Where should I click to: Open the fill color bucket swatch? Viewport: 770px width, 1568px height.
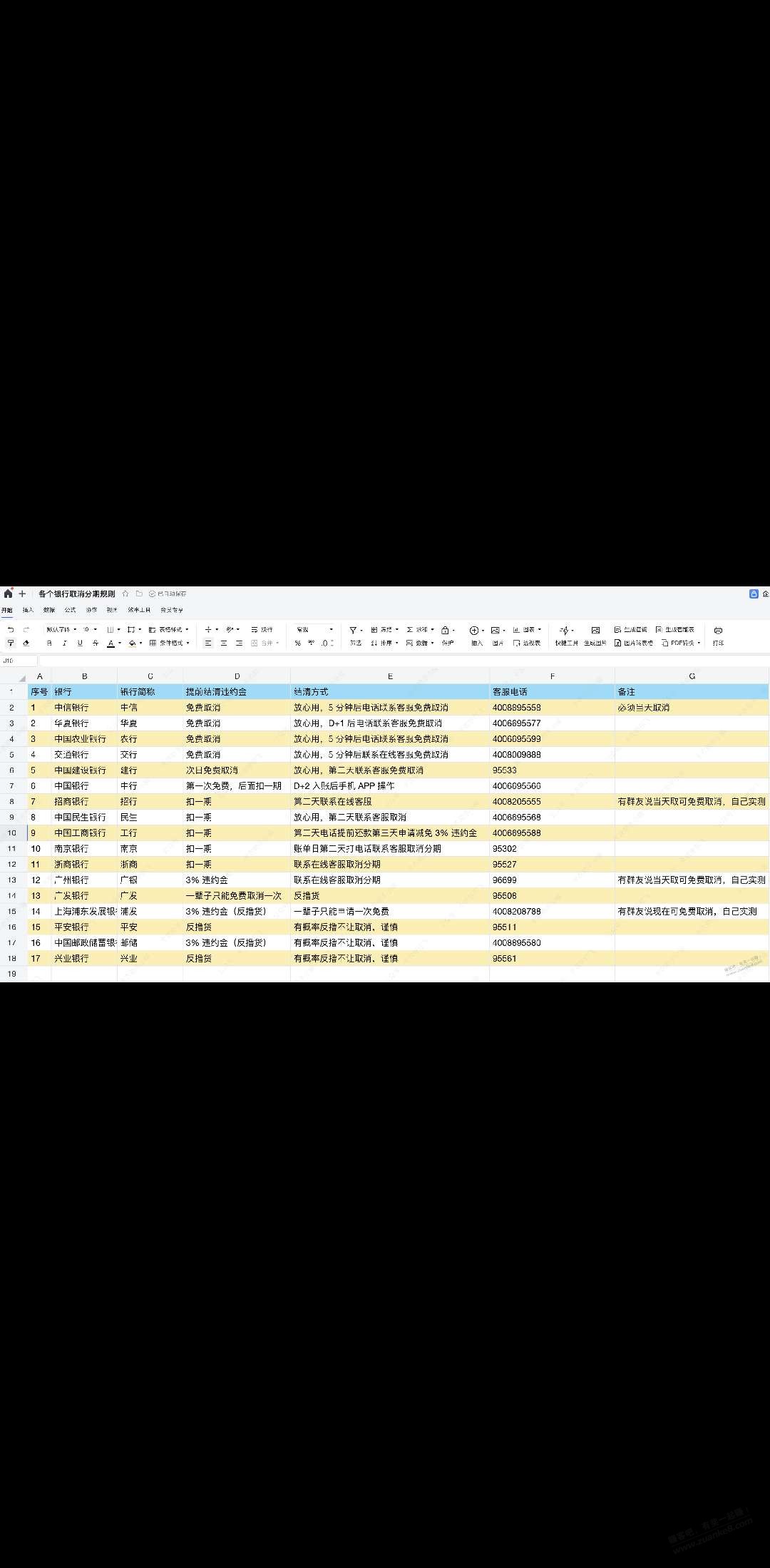click(132, 643)
